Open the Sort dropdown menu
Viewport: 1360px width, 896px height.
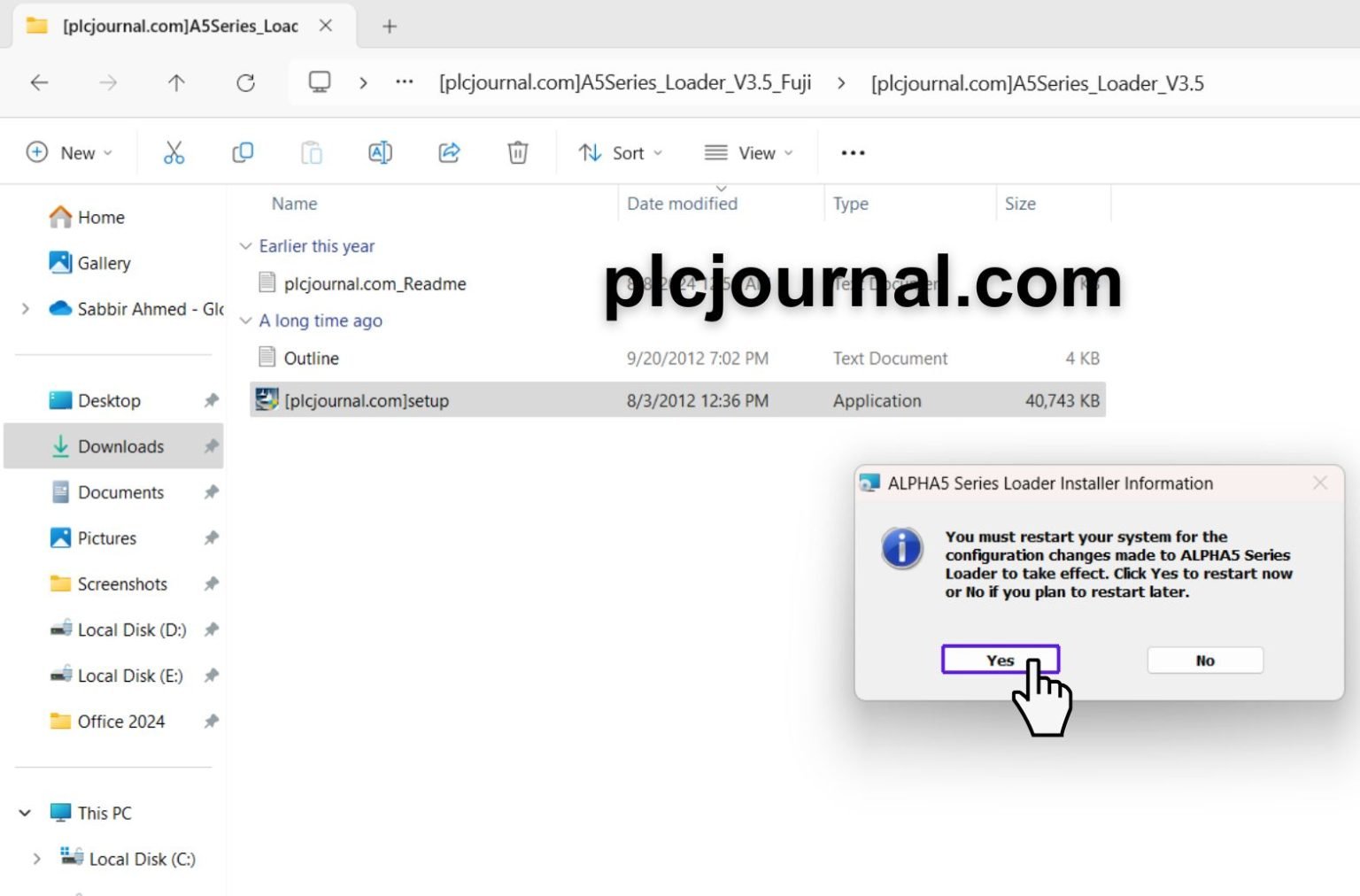(x=621, y=153)
